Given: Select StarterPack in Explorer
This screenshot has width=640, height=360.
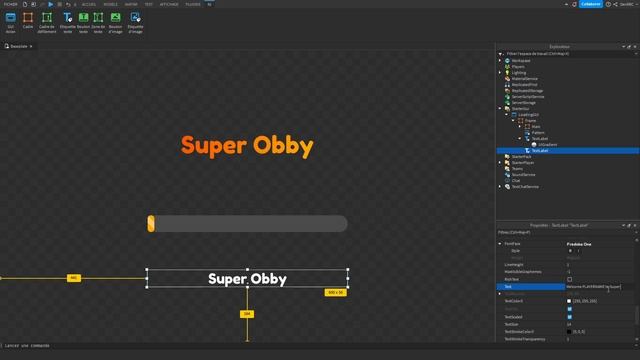Looking at the screenshot, I should point(521,157).
